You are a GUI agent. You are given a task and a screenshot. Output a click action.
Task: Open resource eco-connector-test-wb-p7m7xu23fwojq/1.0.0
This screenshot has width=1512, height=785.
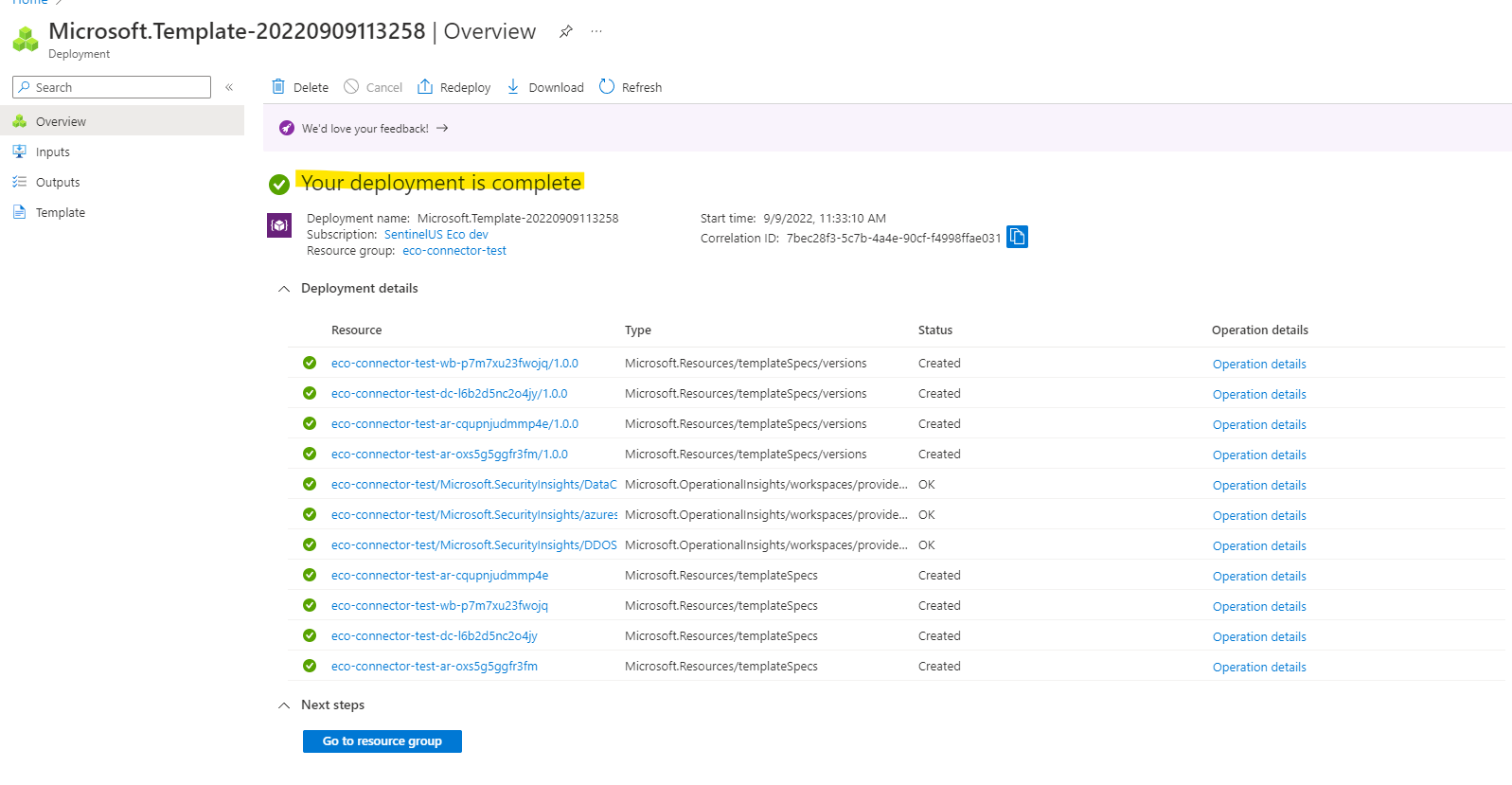click(454, 364)
